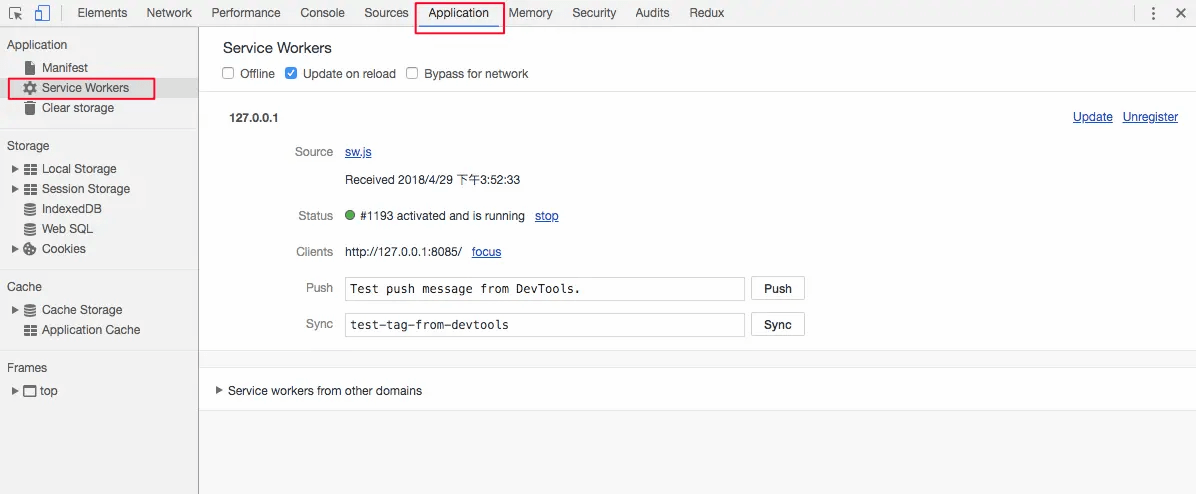Expand Service workers from other domains
This screenshot has width=1196, height=494.
click(x=219, y=391)
